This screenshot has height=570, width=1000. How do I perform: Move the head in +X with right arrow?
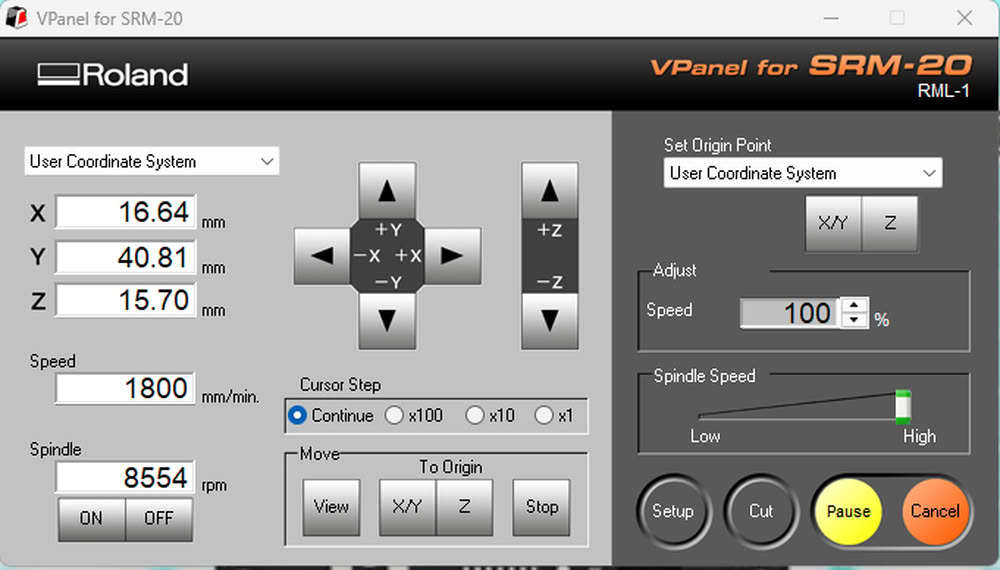pyautogui.click(x=452, y=256)
